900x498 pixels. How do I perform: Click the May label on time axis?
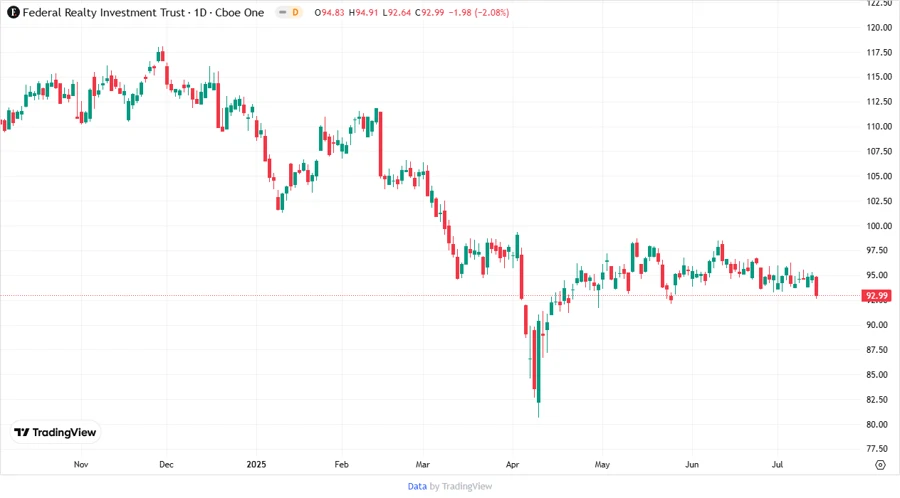pos(602,464)
